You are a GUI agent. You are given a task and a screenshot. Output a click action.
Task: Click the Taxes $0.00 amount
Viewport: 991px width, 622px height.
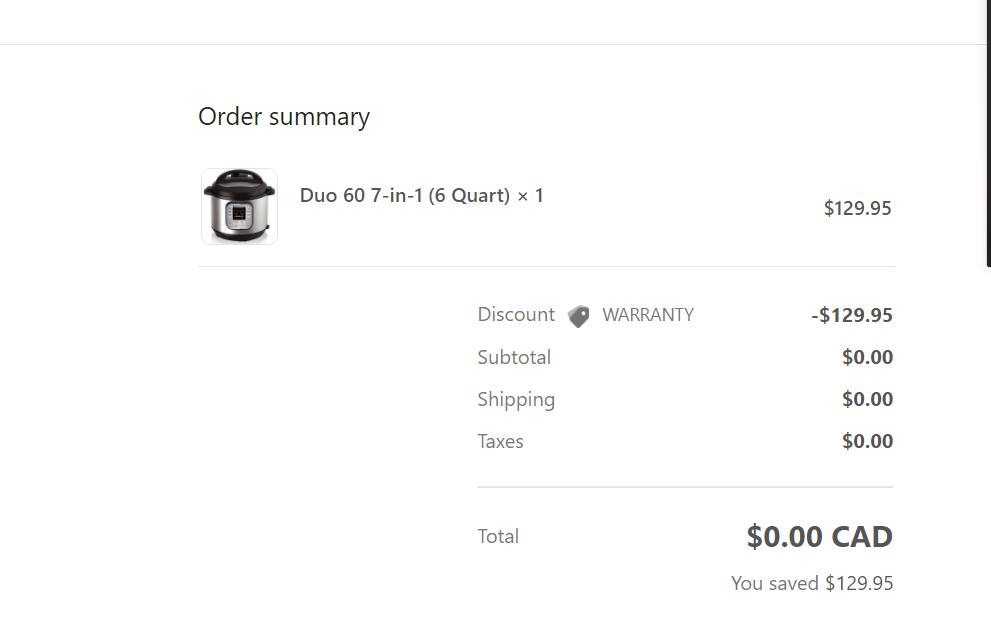pyautogui.click(x=867, y=441)
